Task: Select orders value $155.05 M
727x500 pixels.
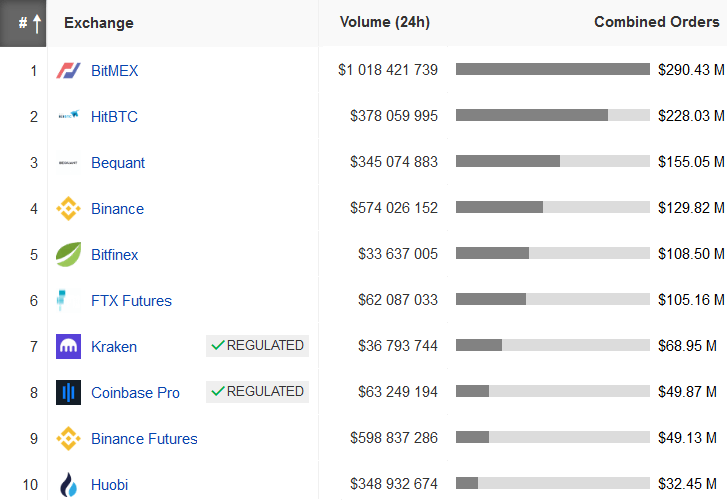Action: [691, 161]
